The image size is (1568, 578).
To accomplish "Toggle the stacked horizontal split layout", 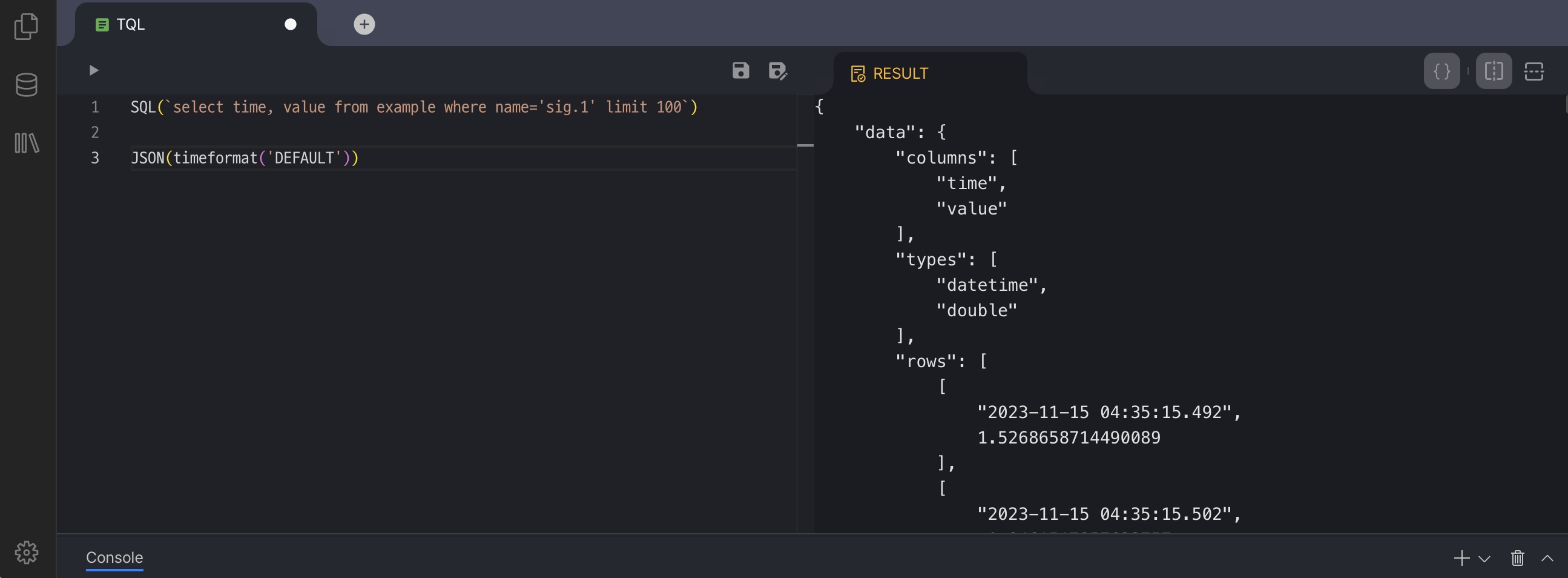I will (1533, 71).
